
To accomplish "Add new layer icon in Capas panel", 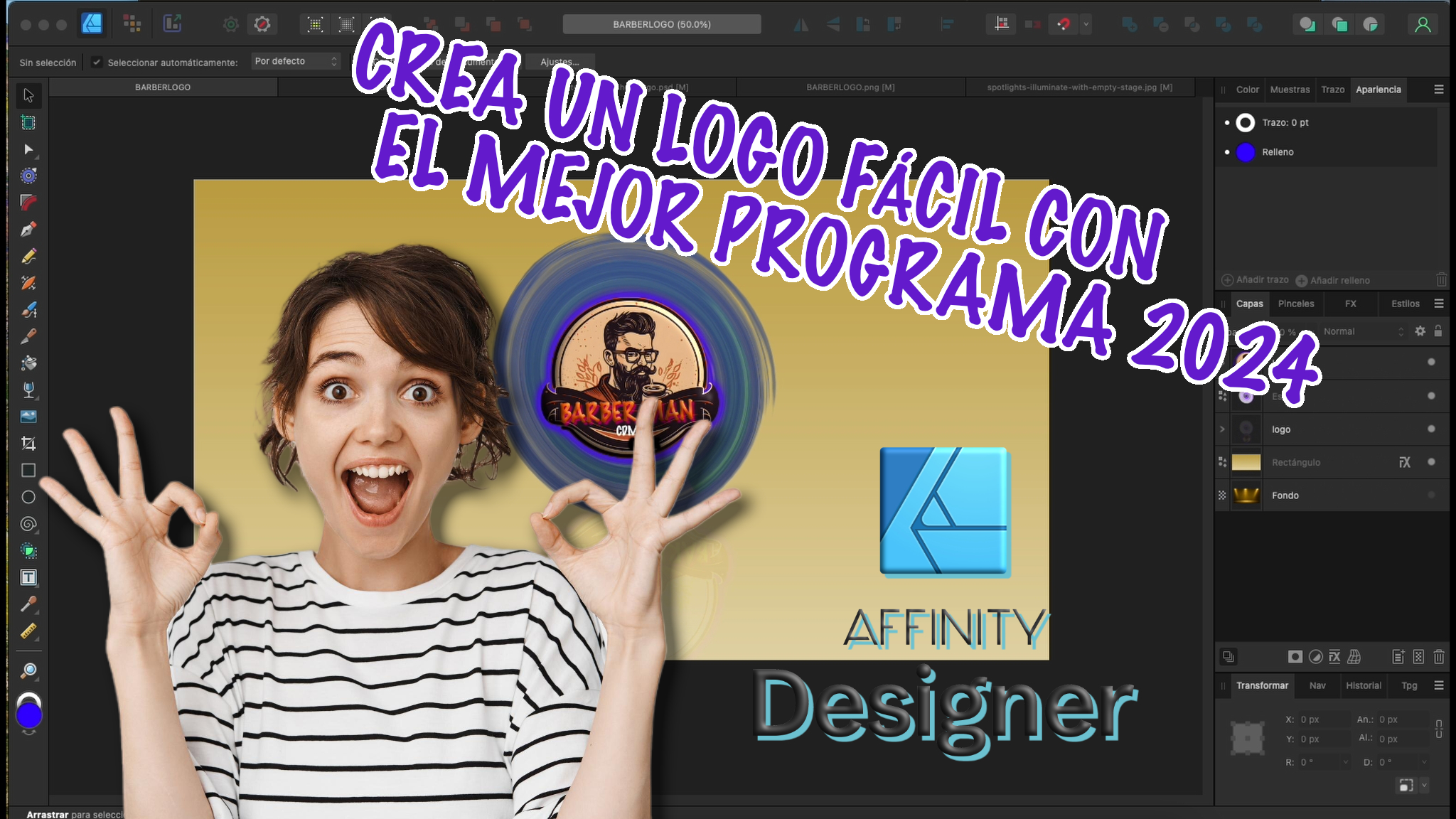I will (1398, 657).
